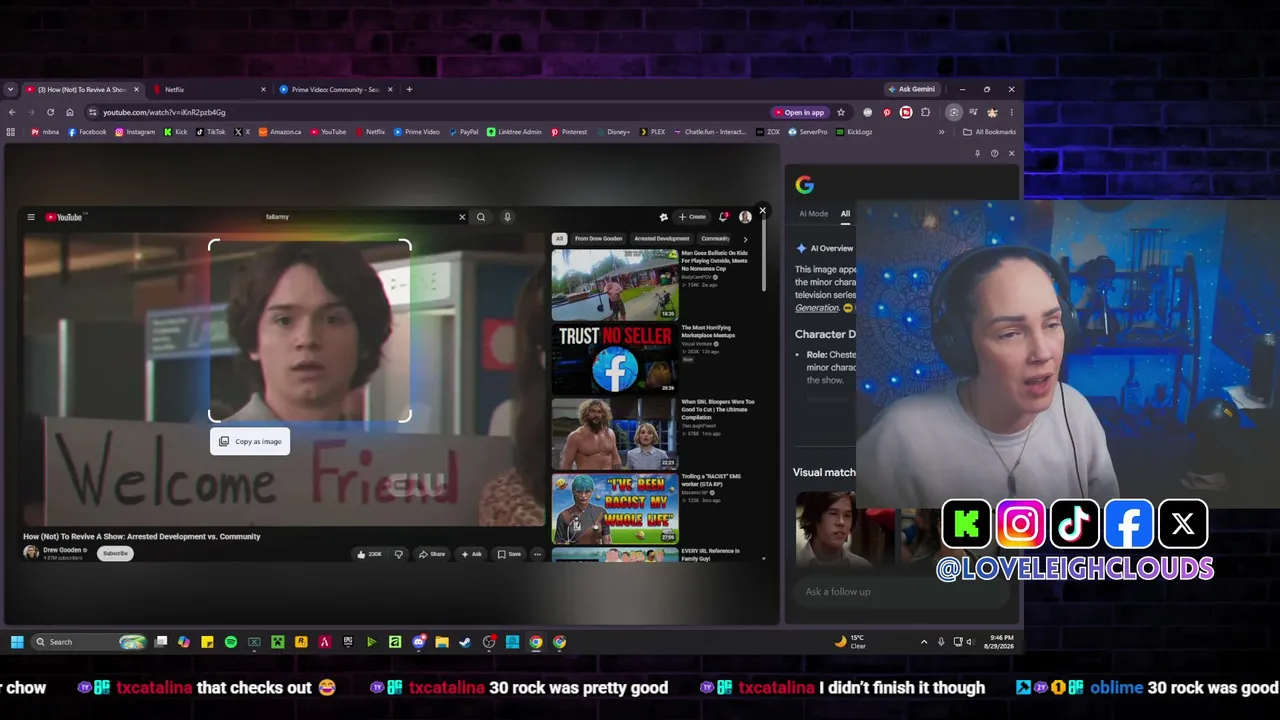Open Man Goes Ballistic On Kids thumbnail

click(614, 284)
